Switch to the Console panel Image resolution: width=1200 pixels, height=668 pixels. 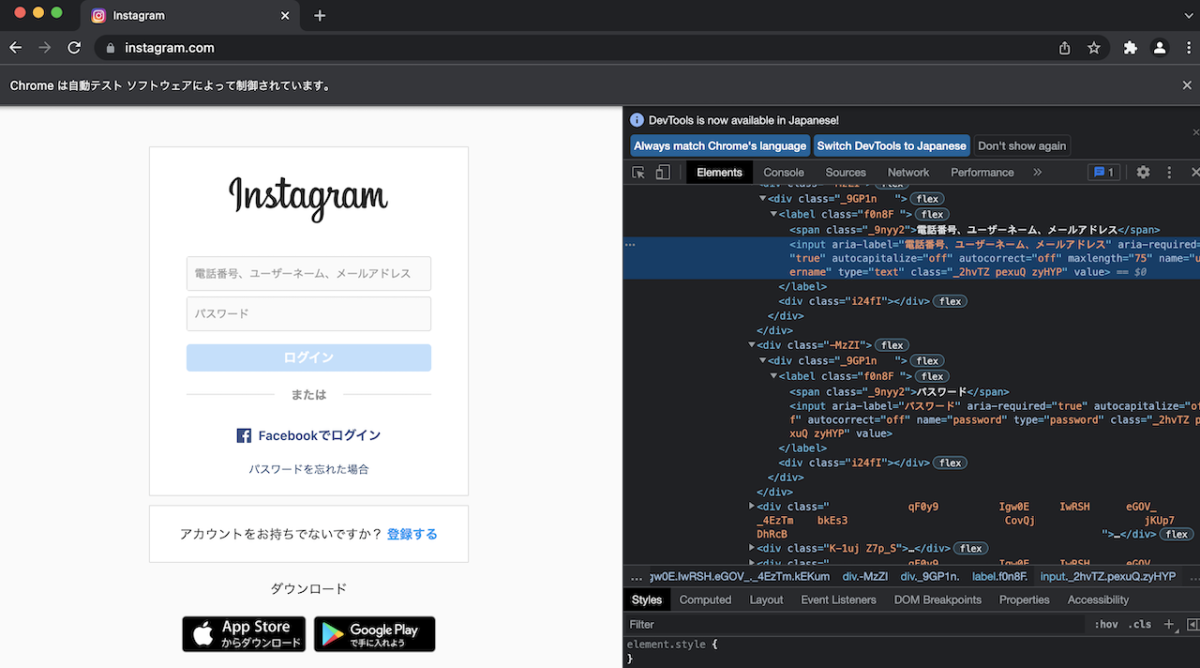point(783,171)
